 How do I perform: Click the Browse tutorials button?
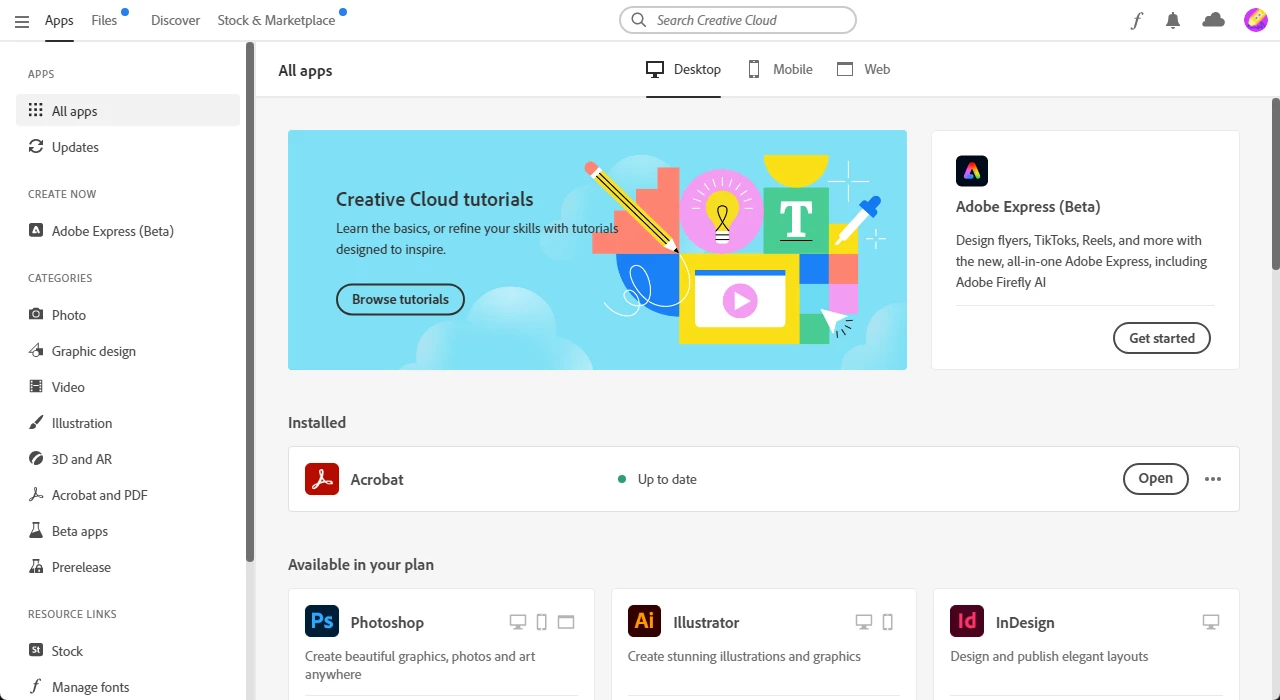[x=400, y=299]
